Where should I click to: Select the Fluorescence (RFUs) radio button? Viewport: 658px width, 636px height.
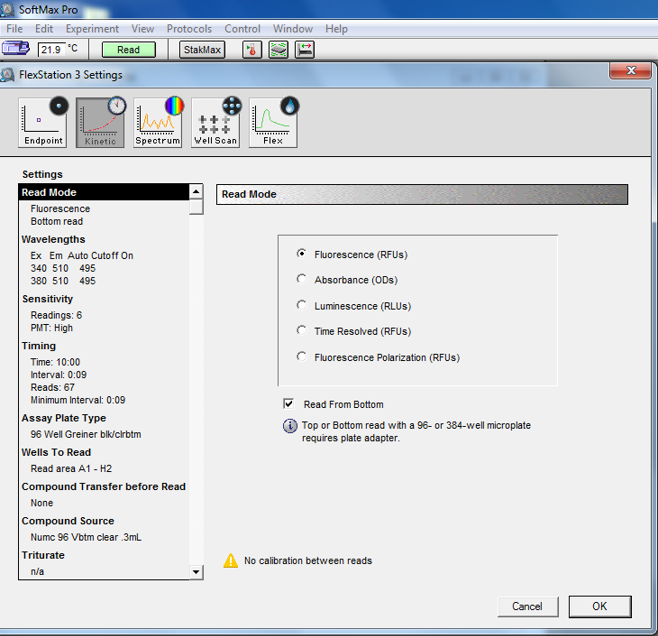pyautogui.click(x=301, y=253)
